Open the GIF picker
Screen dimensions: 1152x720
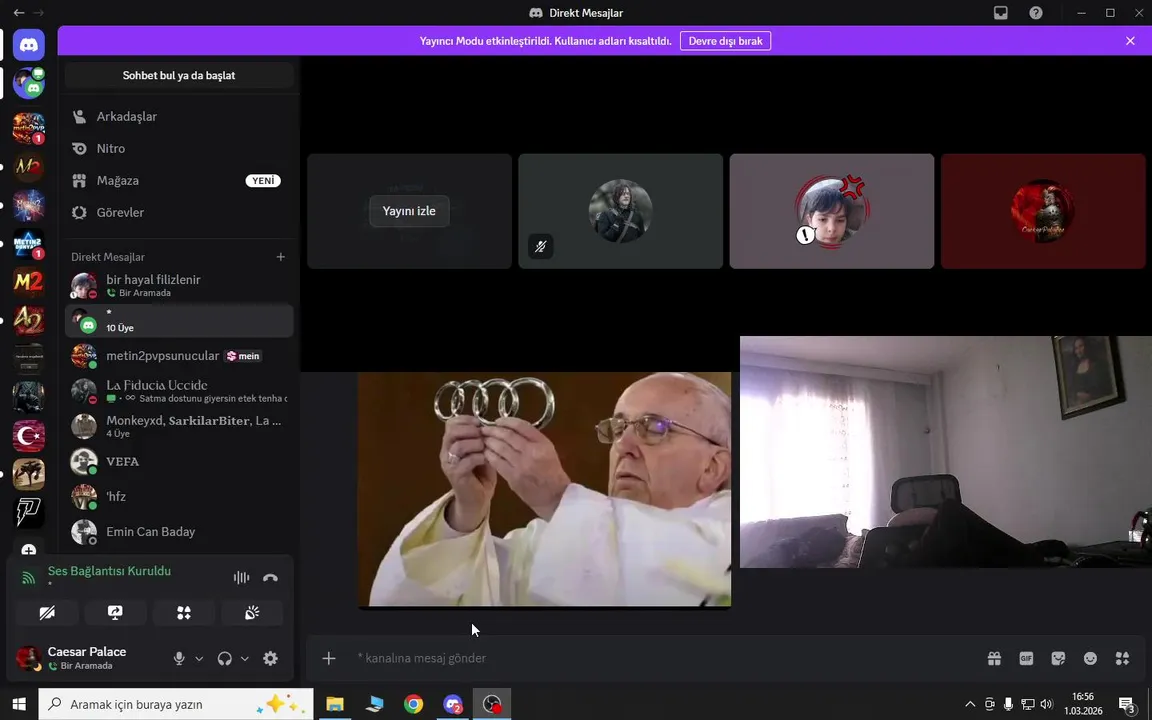click(1026, 658)
